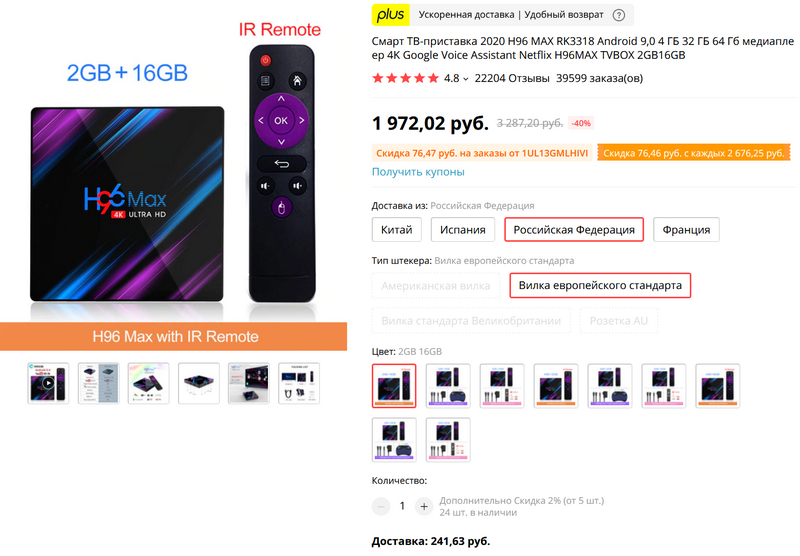This screenshot has height=556, width=800.
Task: Choose Франция as shipping origin
Action: [686, 230]
